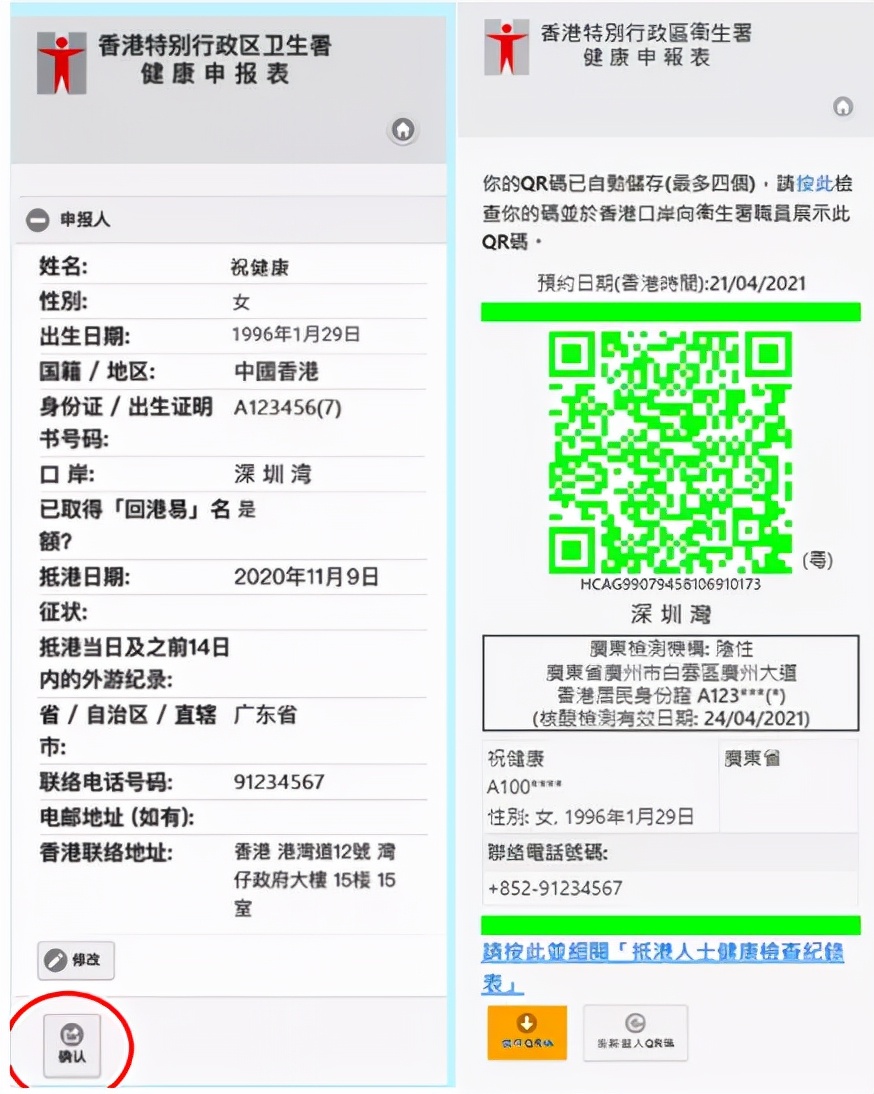Select the 香港居民身份證 A123***(*) line
Viewport: 874px width, 1094px height.
[x=671, y=696]
